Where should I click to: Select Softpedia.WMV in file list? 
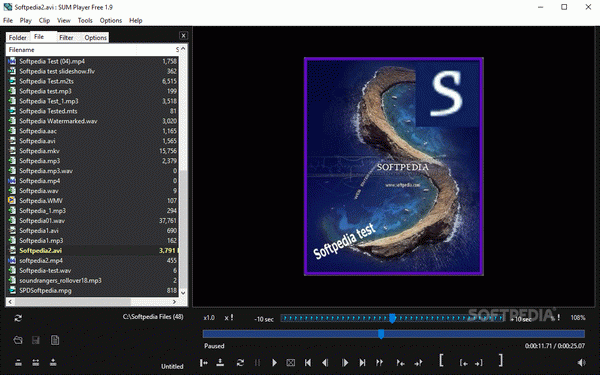pos(92,201)
